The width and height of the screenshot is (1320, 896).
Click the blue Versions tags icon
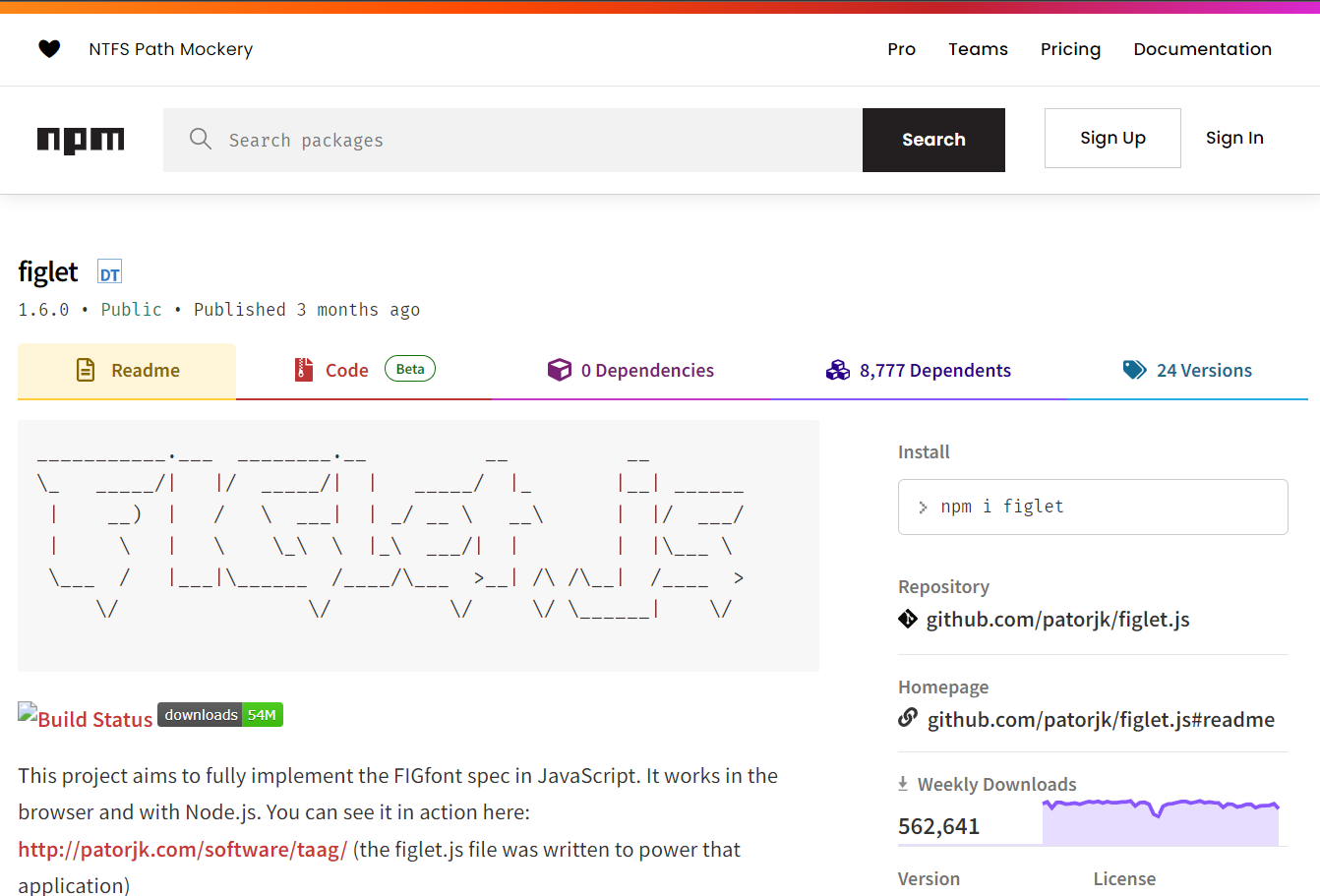(1135, 370)
